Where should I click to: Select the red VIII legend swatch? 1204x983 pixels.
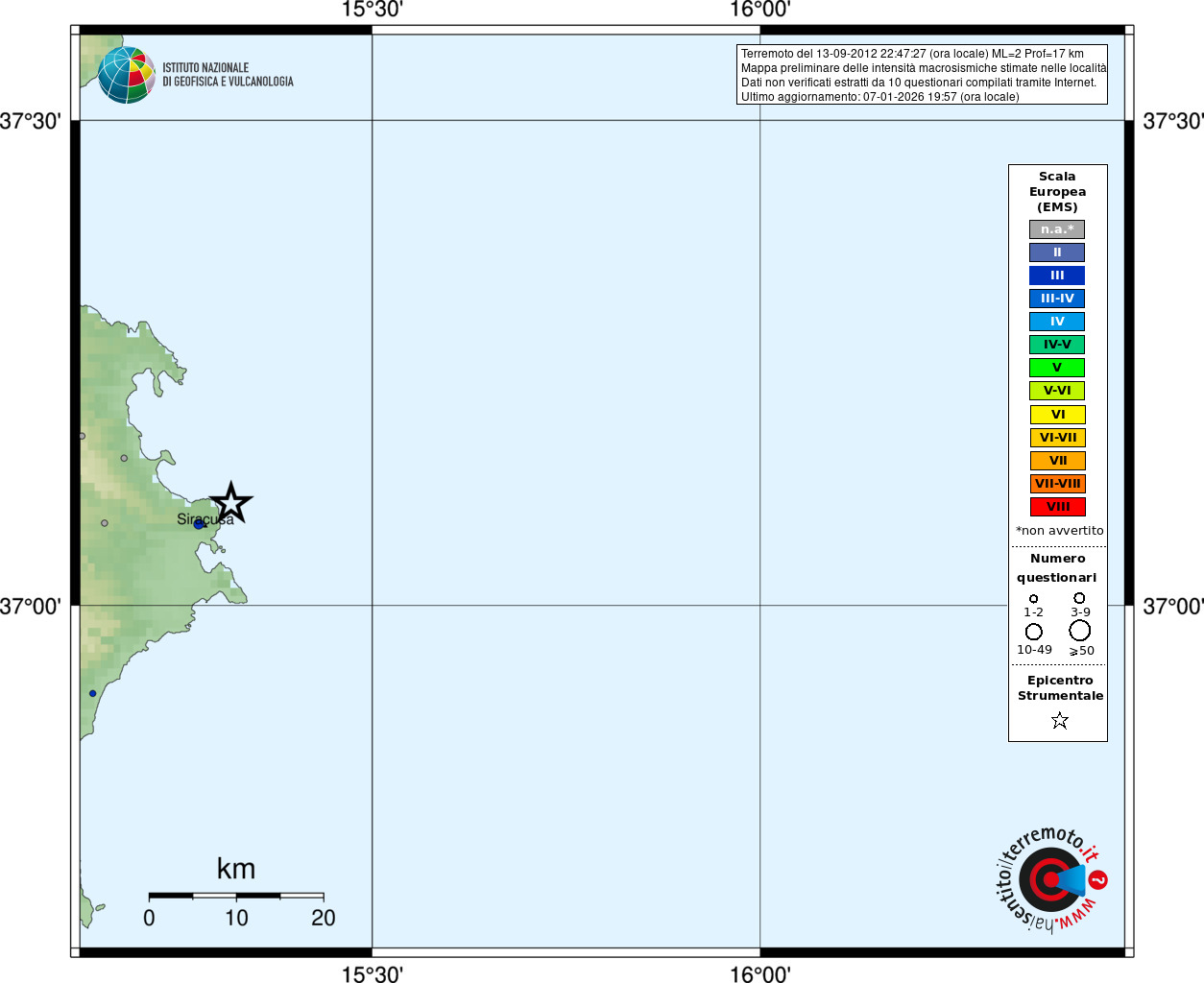pos(1057,507)
